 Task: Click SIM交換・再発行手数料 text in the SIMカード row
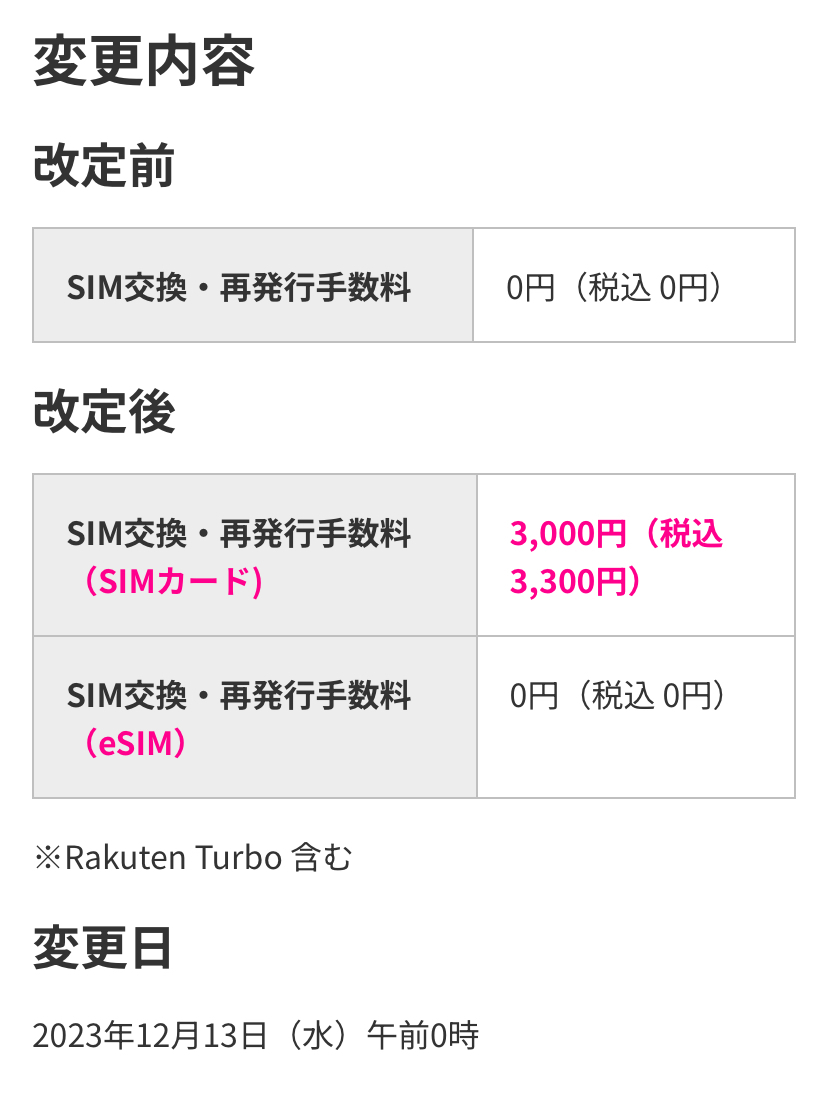pos(239,534)
